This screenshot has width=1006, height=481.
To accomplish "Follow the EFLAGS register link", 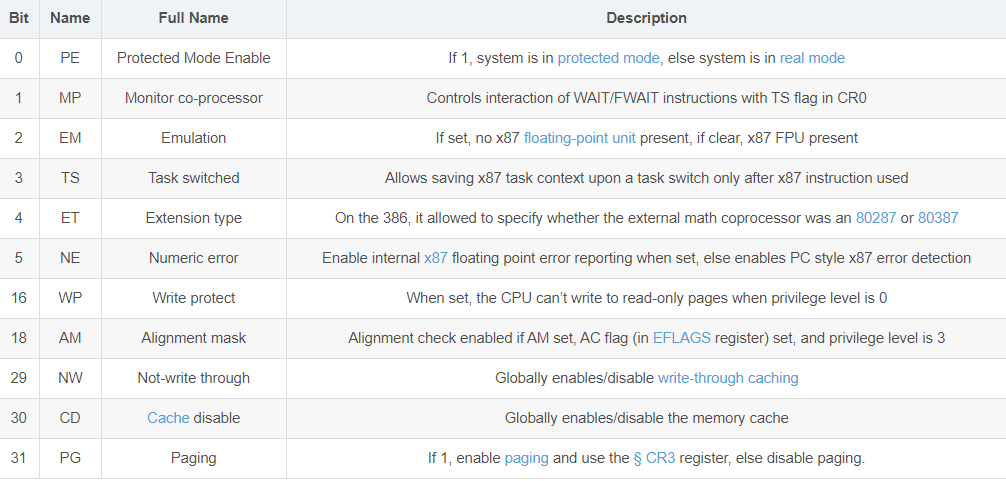I will click(681, 338).
